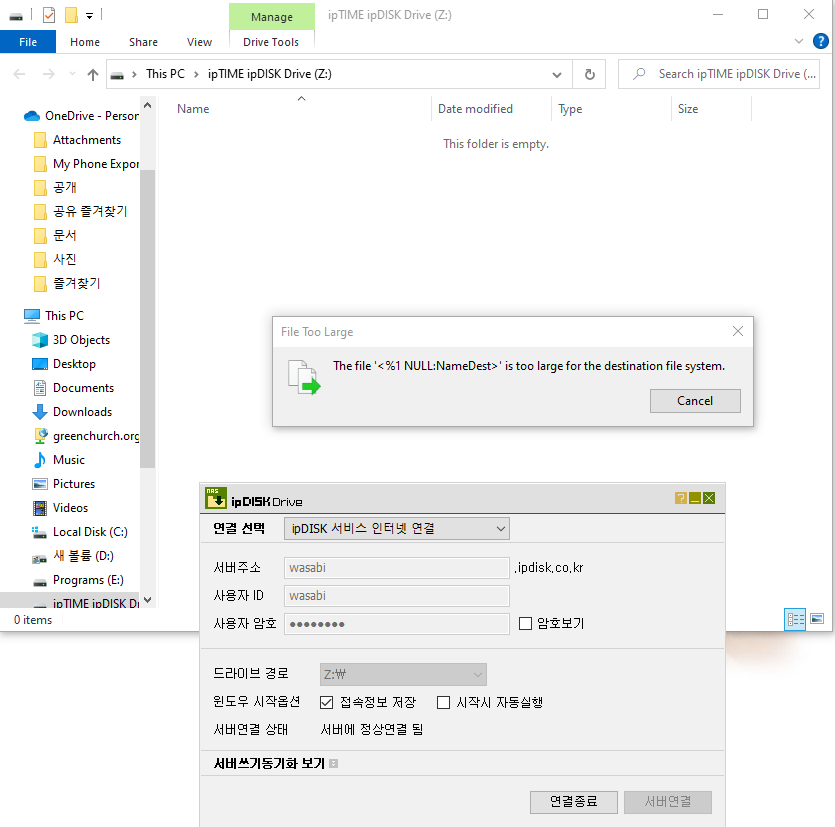835x827 pixels.
Task: Switch to Details view in the status bar
Action: 795,619
